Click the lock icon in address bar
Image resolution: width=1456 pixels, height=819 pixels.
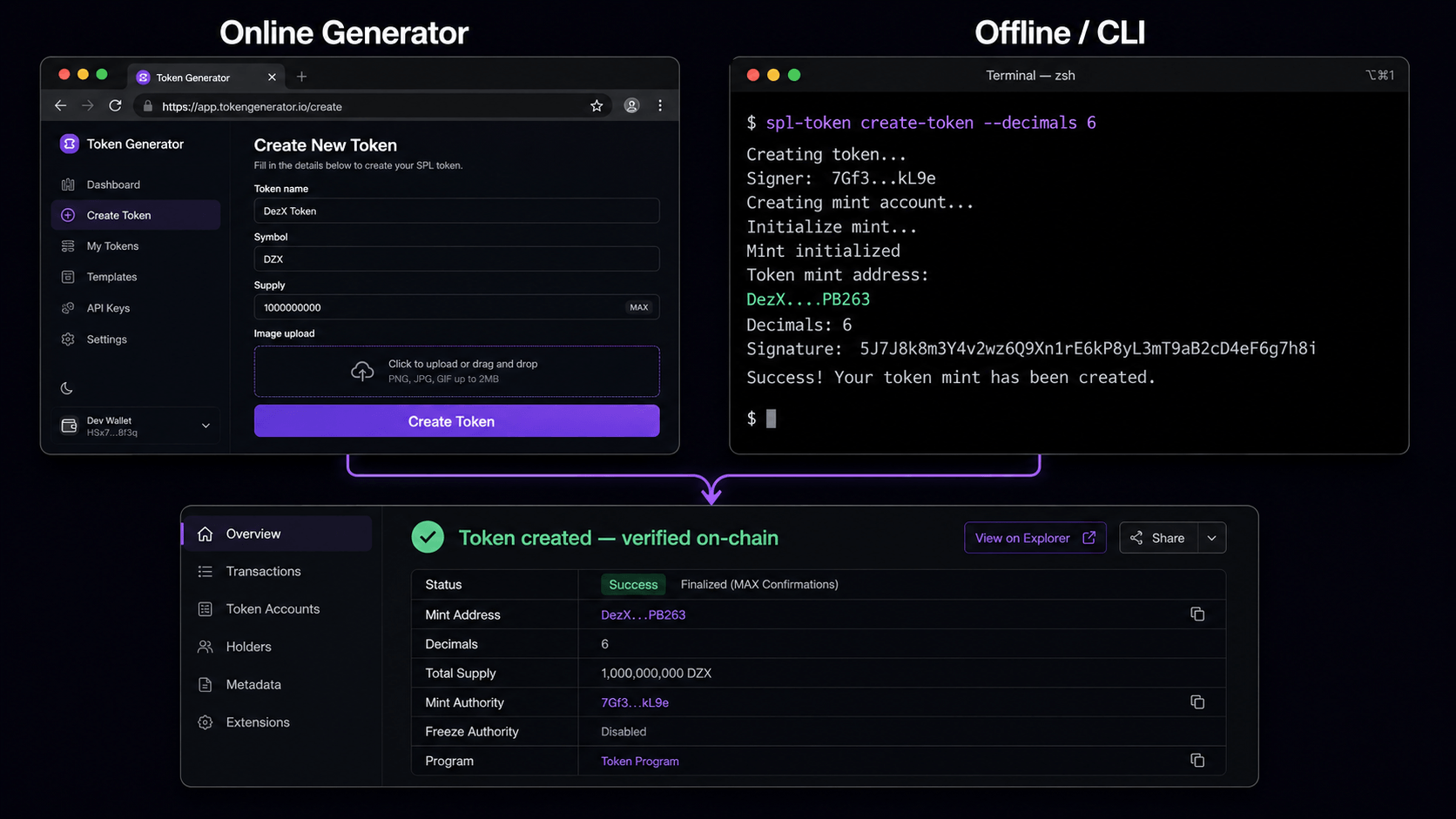coord(147,106)
